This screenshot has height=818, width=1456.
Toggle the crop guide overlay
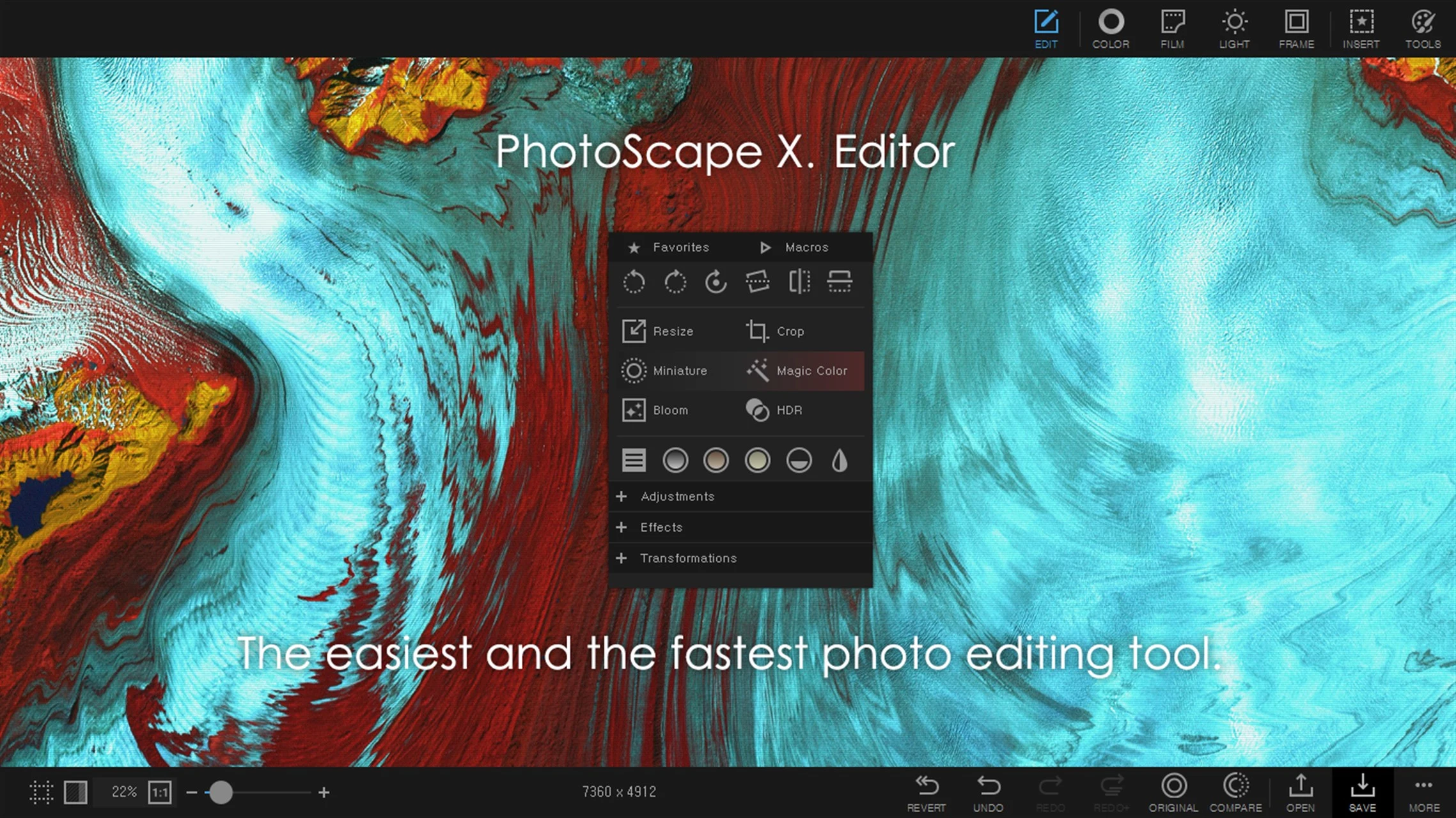[41, 792]
